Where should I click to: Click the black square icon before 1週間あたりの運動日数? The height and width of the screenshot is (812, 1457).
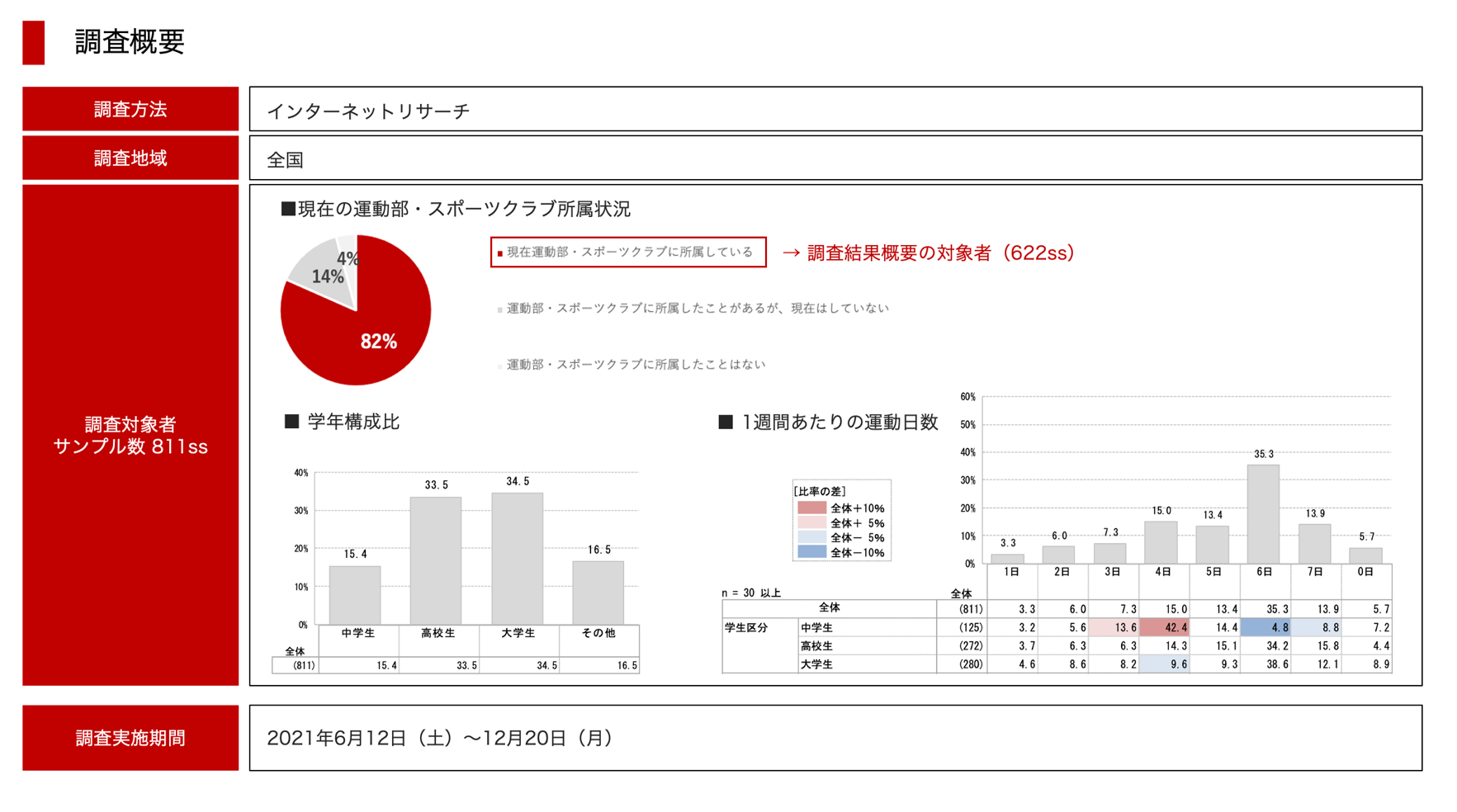[726, 422]
